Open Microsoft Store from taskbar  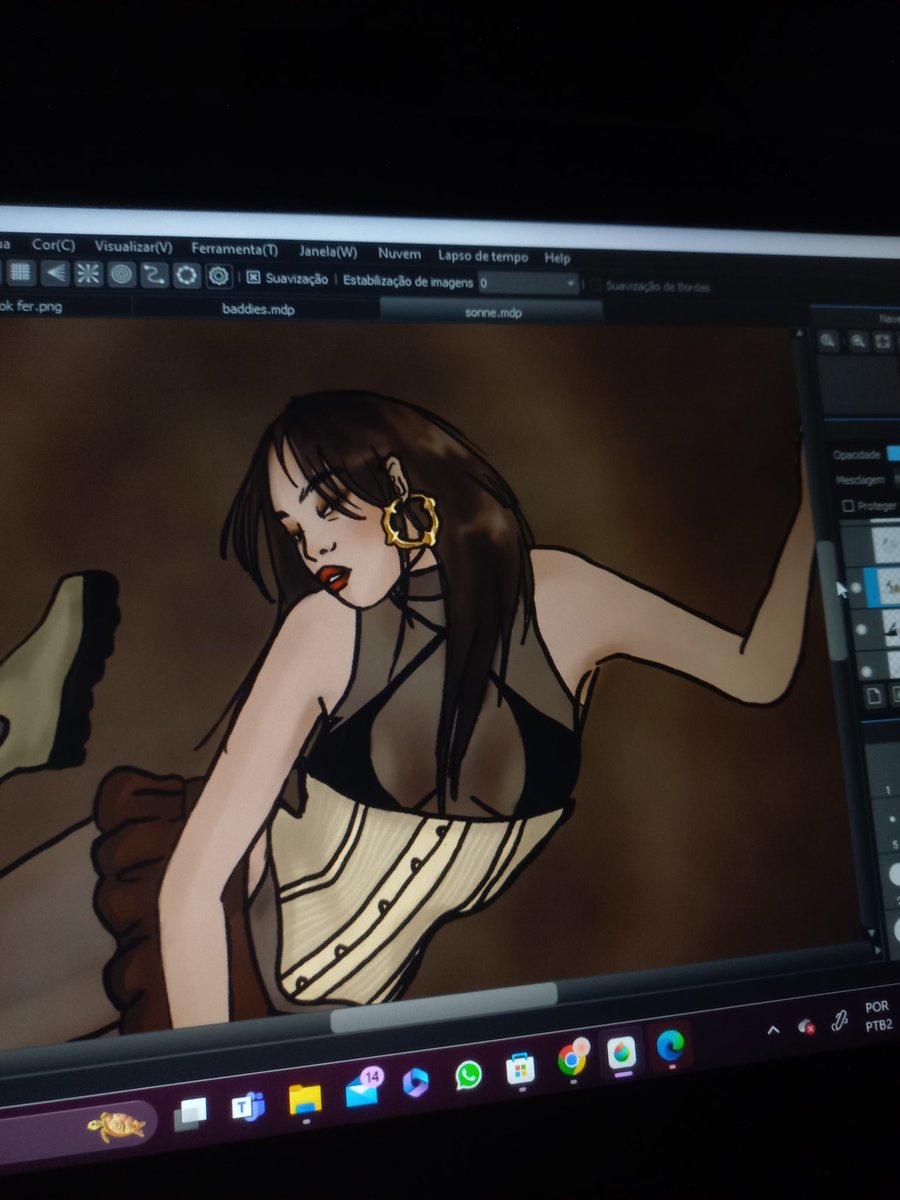tap(520, 1068)
